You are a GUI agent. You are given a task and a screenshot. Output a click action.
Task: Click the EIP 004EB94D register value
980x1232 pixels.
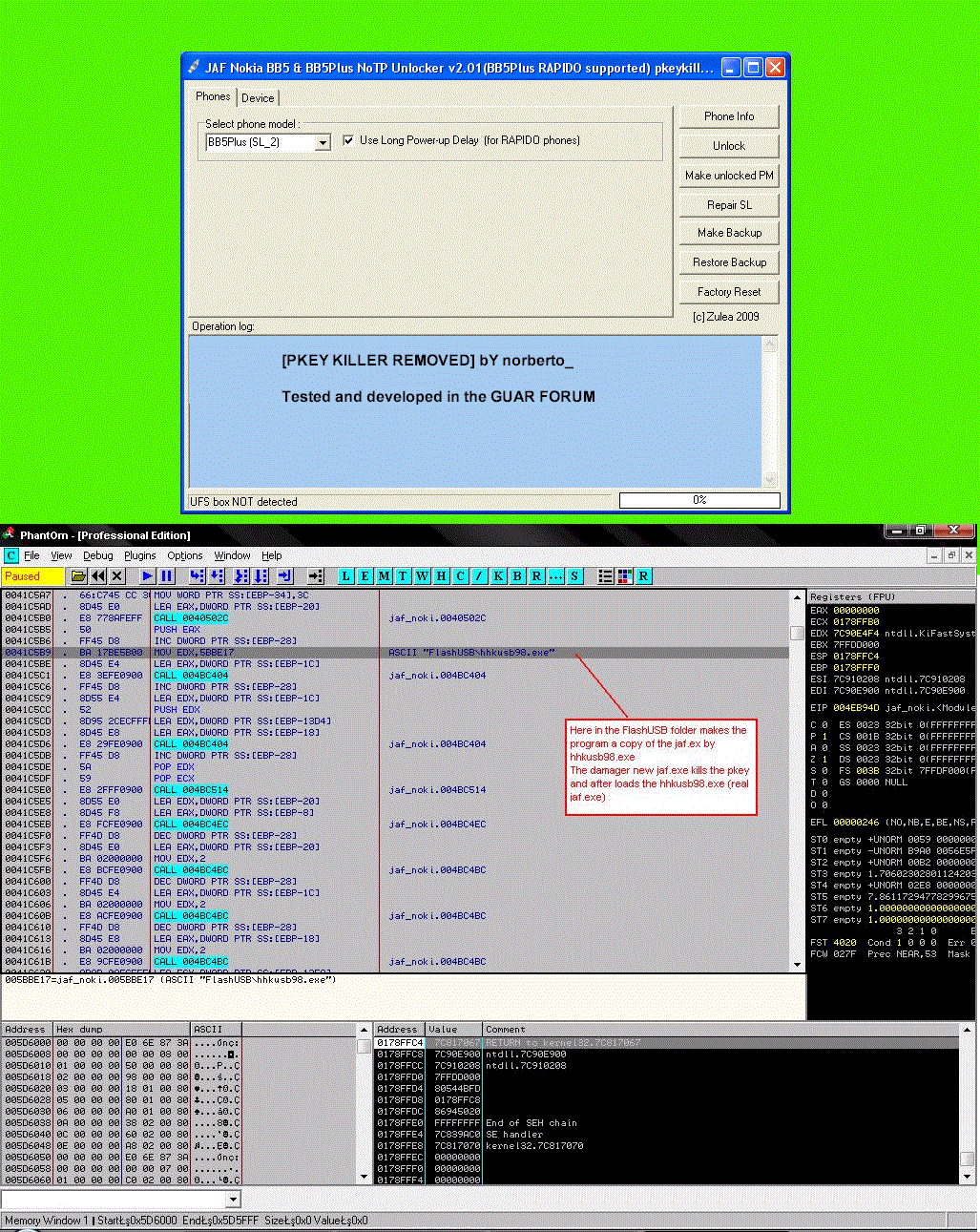tap(856, 708)
